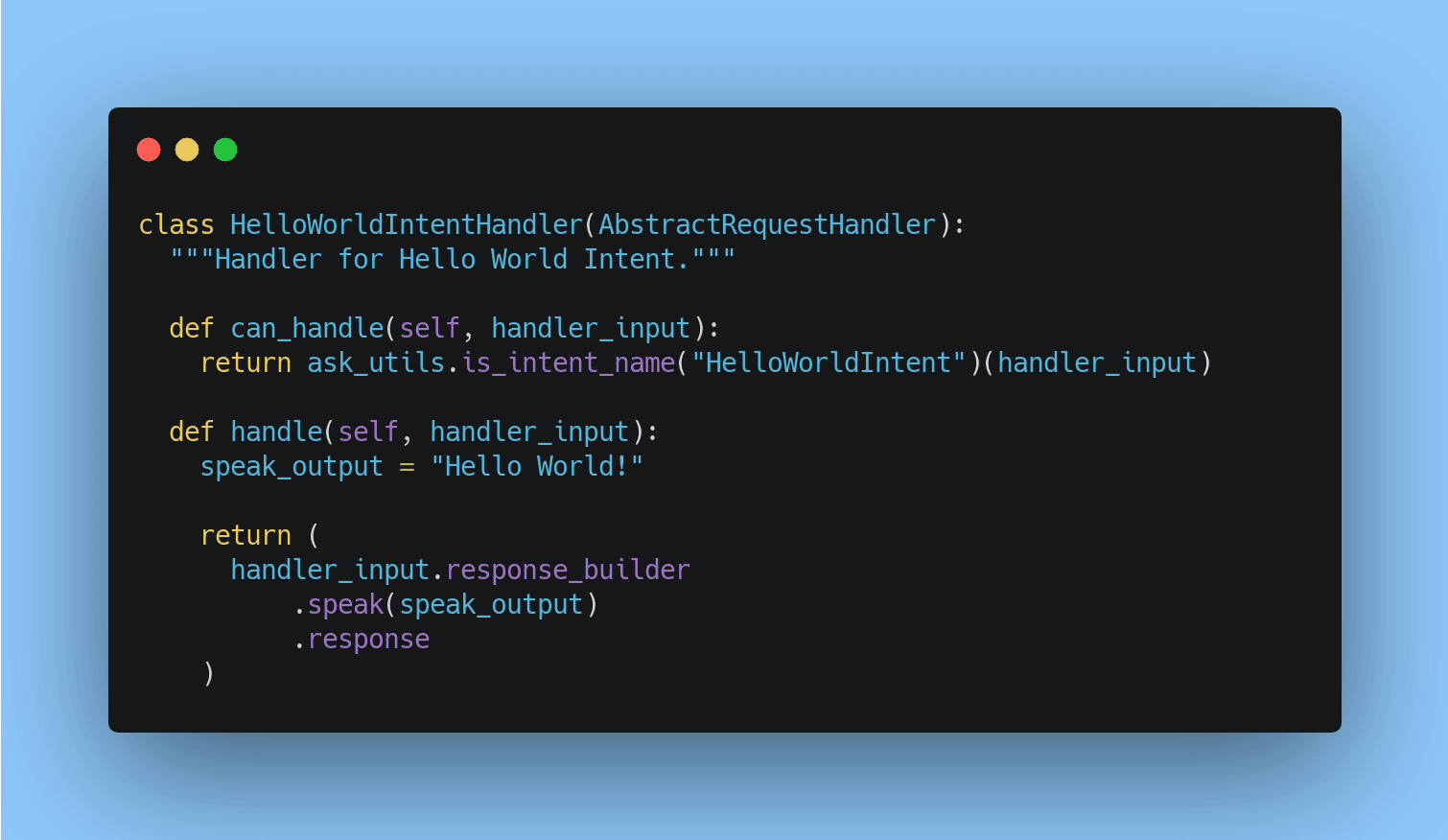The height and width of the screenshot is (840, 1448).
Task: Click the "Hello World!" string literal
Action: pyautogui.click(x=537, y=467)
